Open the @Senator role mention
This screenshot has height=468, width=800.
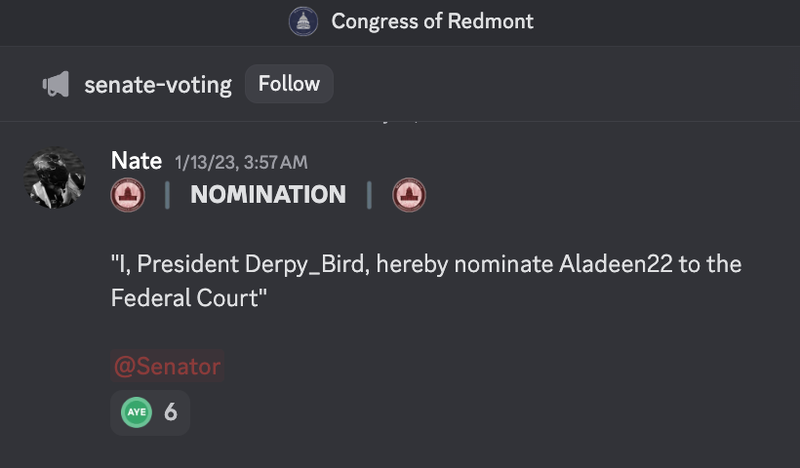167,366
